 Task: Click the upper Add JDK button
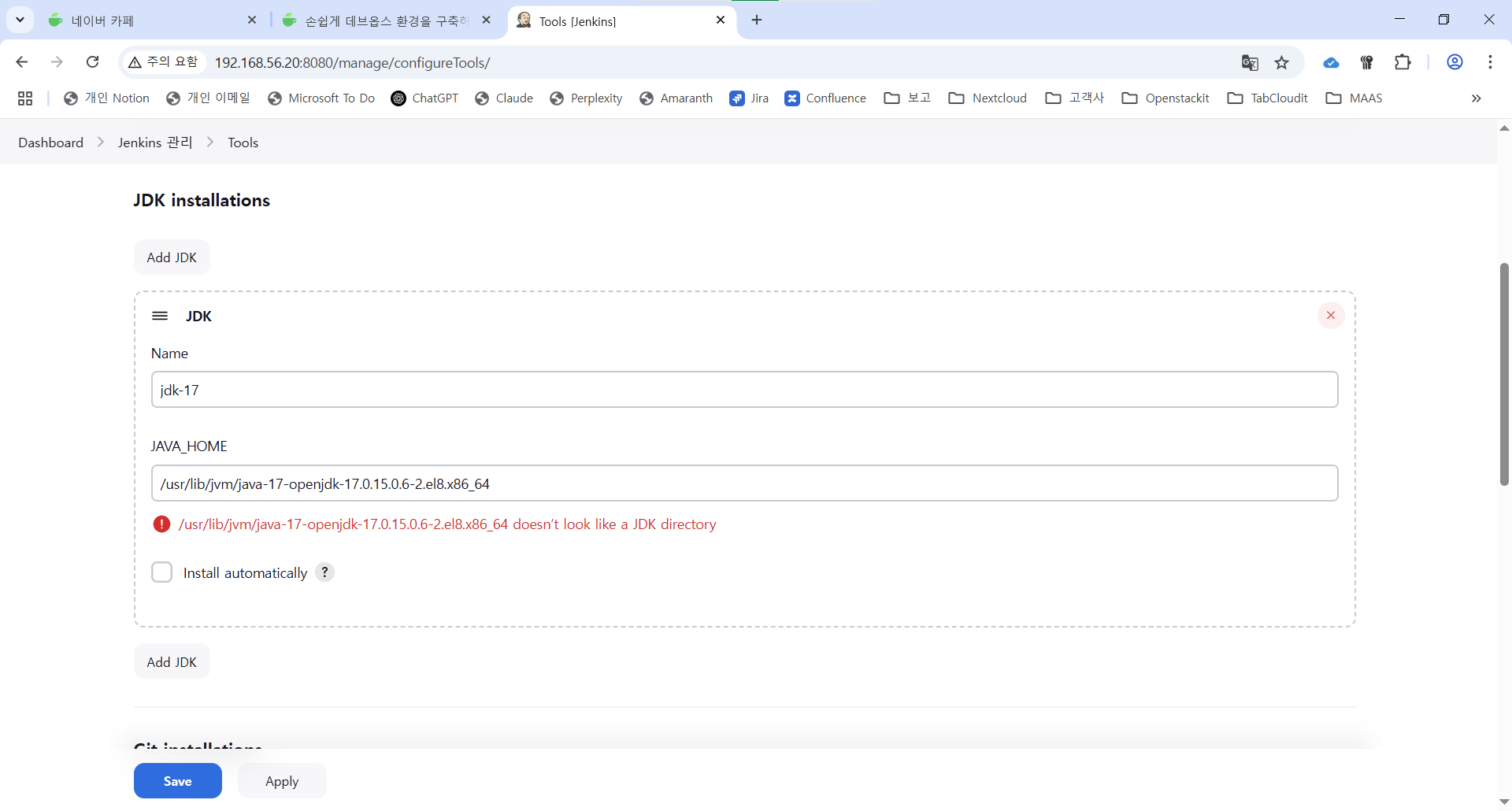pyautogui.click(x=172, y=257)
